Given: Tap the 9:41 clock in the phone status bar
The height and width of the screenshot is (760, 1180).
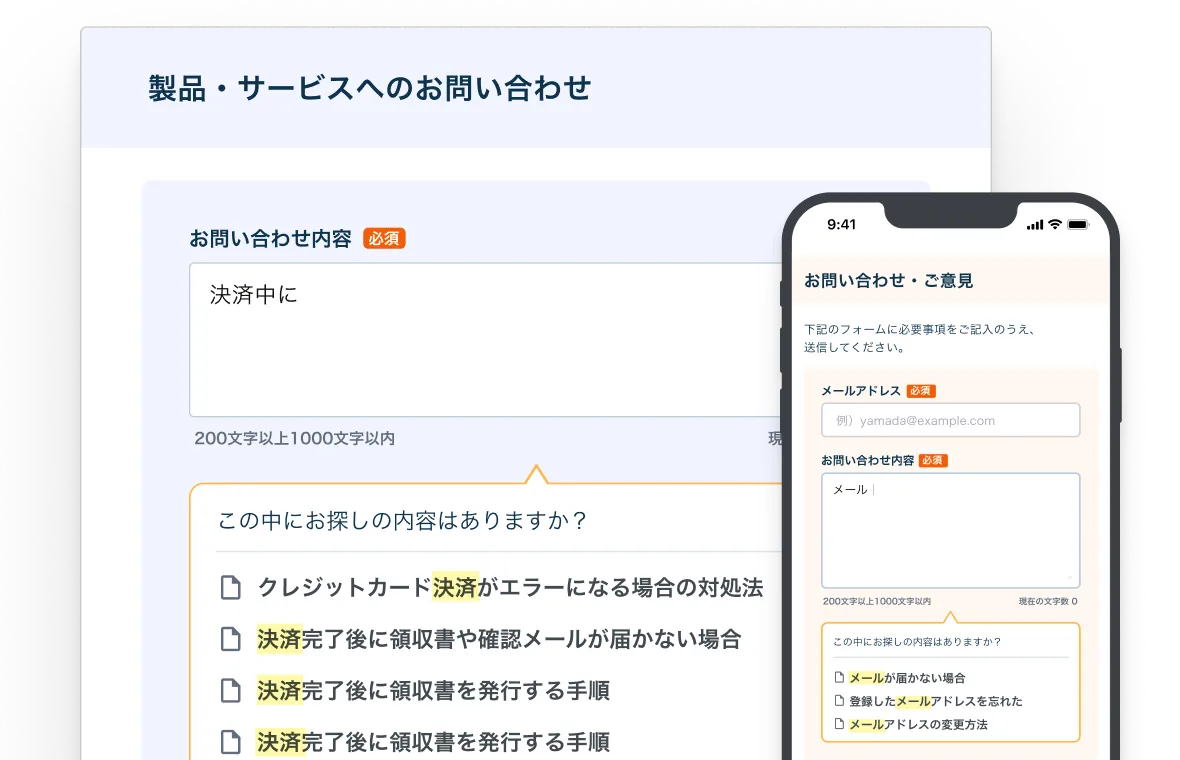Looking at the screenshot, I should pos(842,225).
